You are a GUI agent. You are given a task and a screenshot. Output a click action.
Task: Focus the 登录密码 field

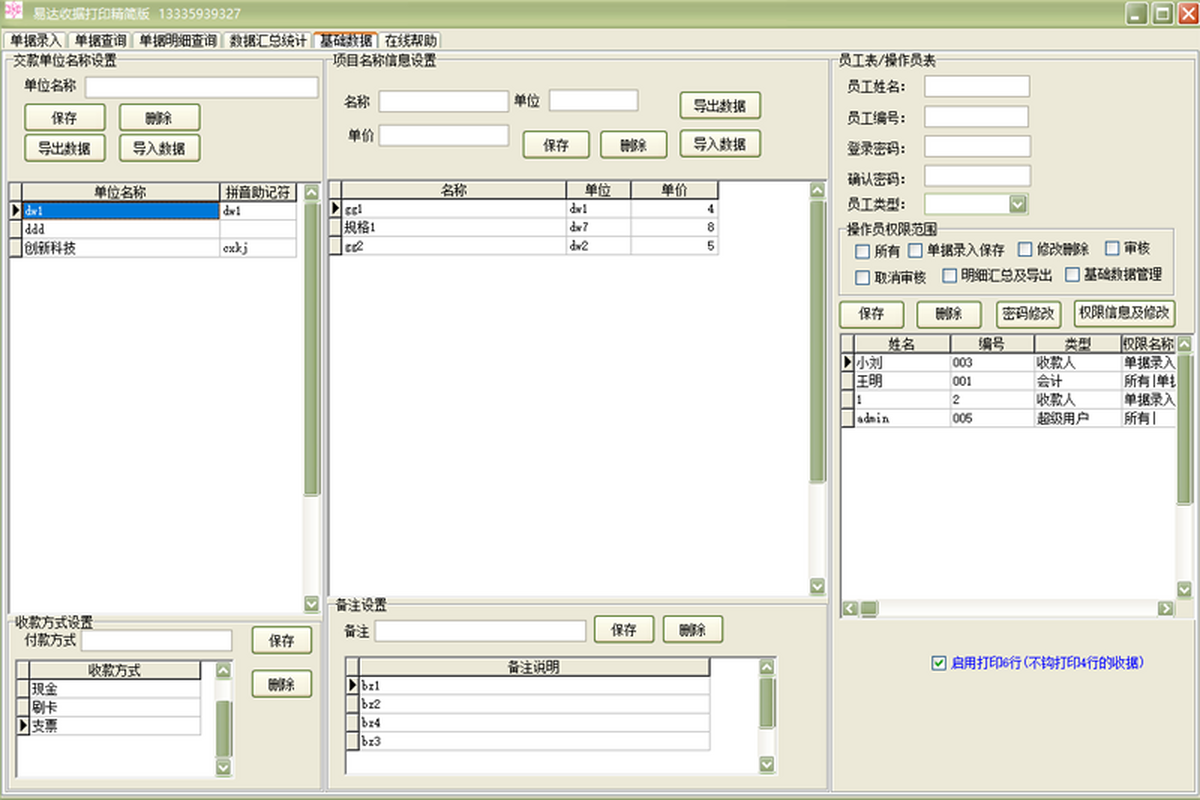click(x=977, y=147)
